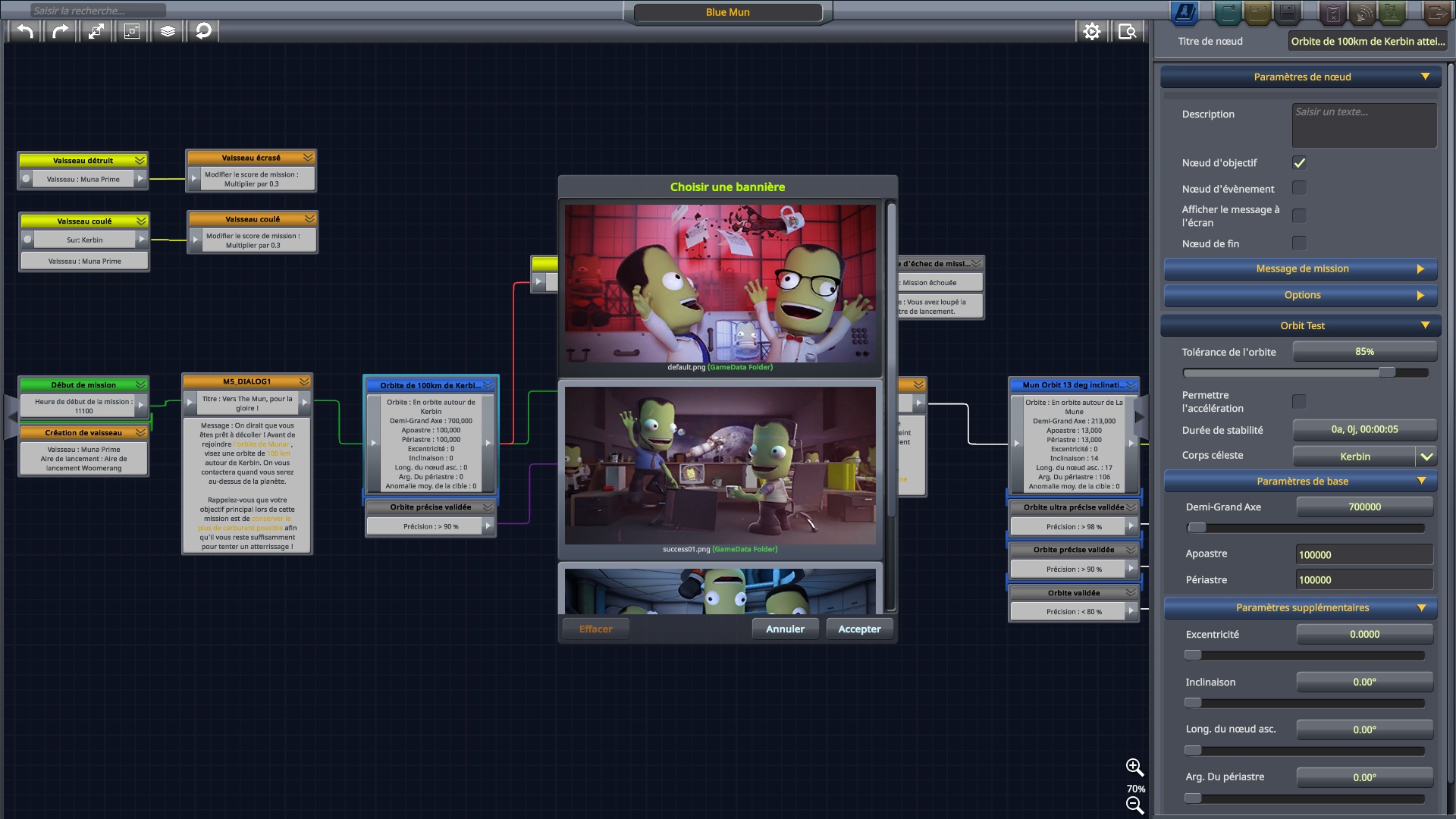Click the Inclinaison slider handle

click(x=1193, y=703)
